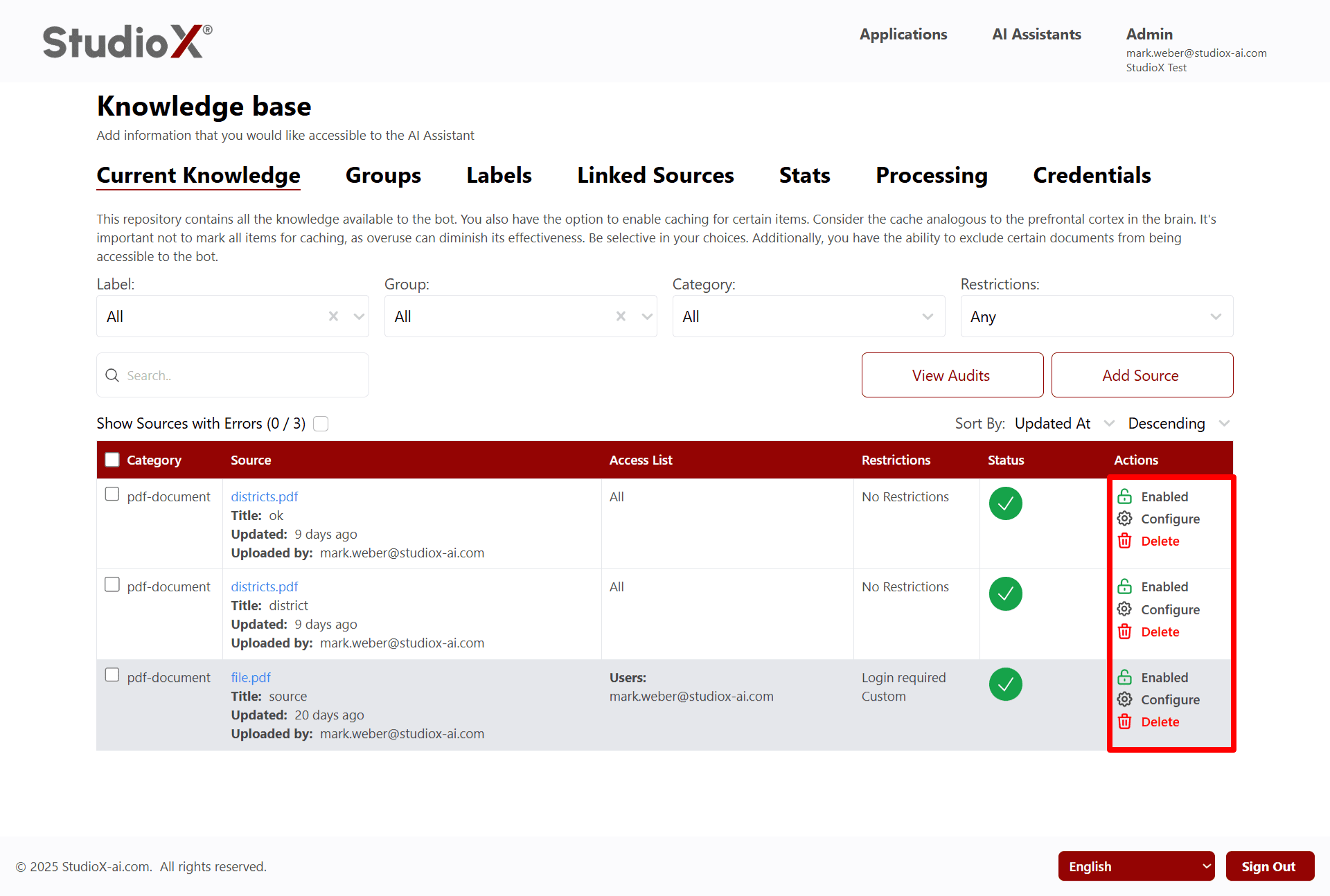The width and height of the screenshot is (1330, 896).
Task: Open the Configure gear icon for file.pdf
Action: pyautogui.click(x=1125, y=699)
